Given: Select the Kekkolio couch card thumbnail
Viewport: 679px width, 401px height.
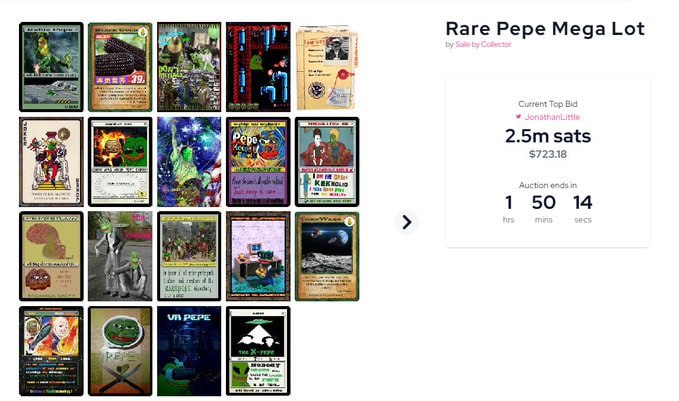Looking at the screenshot, I should (x=327, y=162).
